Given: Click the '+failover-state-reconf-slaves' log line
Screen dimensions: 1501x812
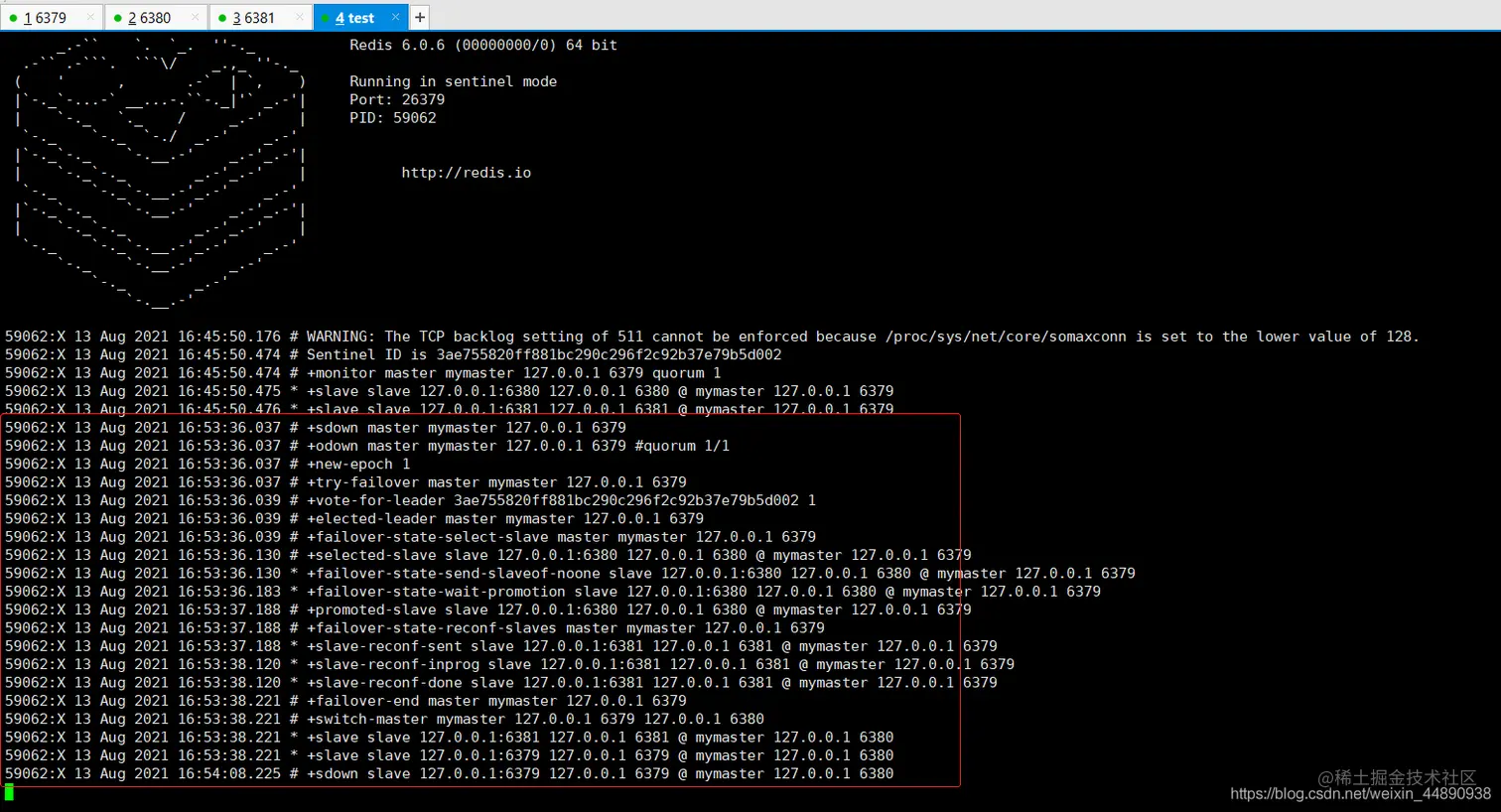Looking at the screenshot, I should click(x=414, y=627).
